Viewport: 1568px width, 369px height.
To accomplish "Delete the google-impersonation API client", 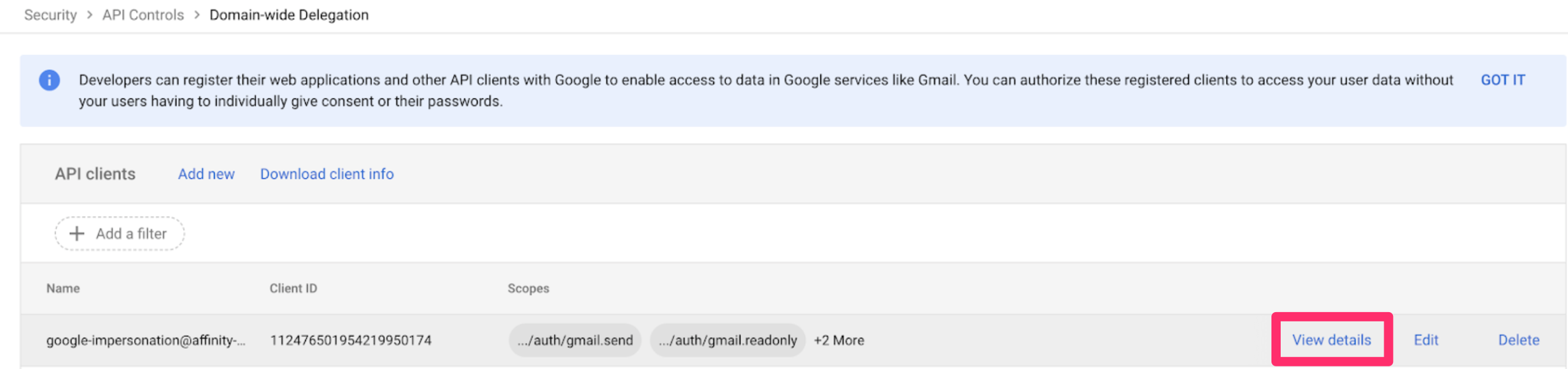I will coord(1518,340).
